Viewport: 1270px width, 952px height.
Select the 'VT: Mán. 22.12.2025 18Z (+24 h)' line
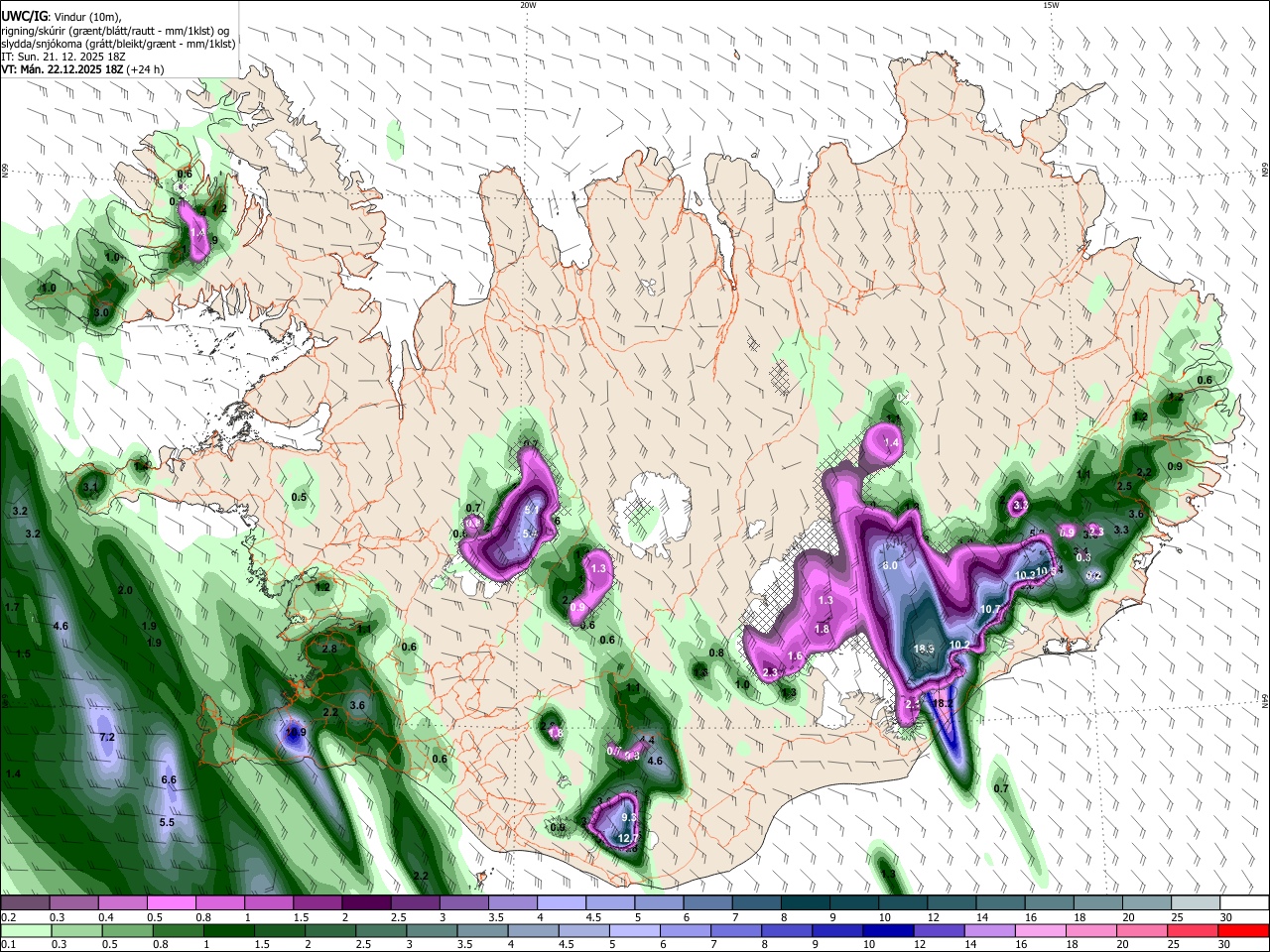[x=82, y=69]
